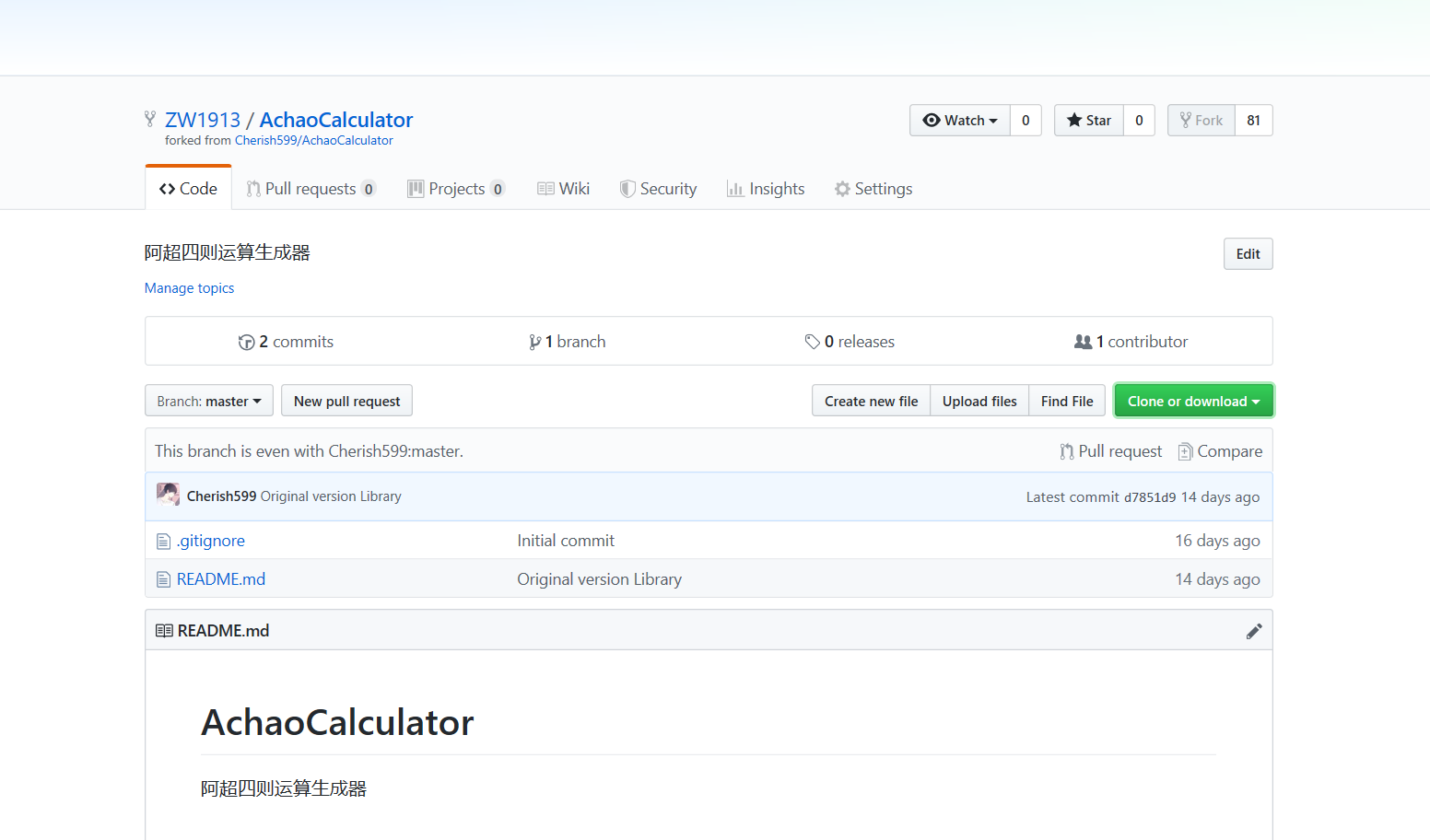The width and height of the screenshot is (1430, 840).
Task: Click the star icon on Star button
Action: [1074, 120]
